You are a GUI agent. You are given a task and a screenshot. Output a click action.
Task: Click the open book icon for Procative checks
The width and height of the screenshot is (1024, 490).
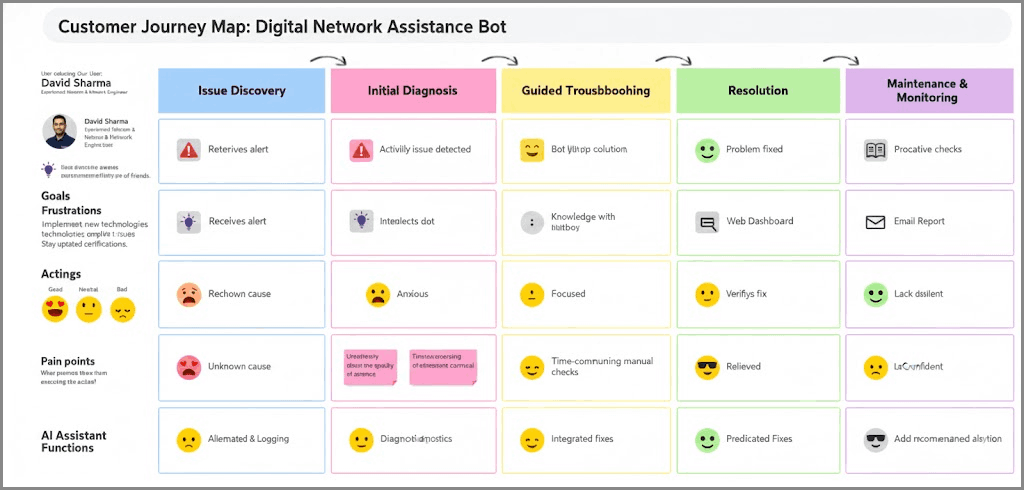pos(876,150)
